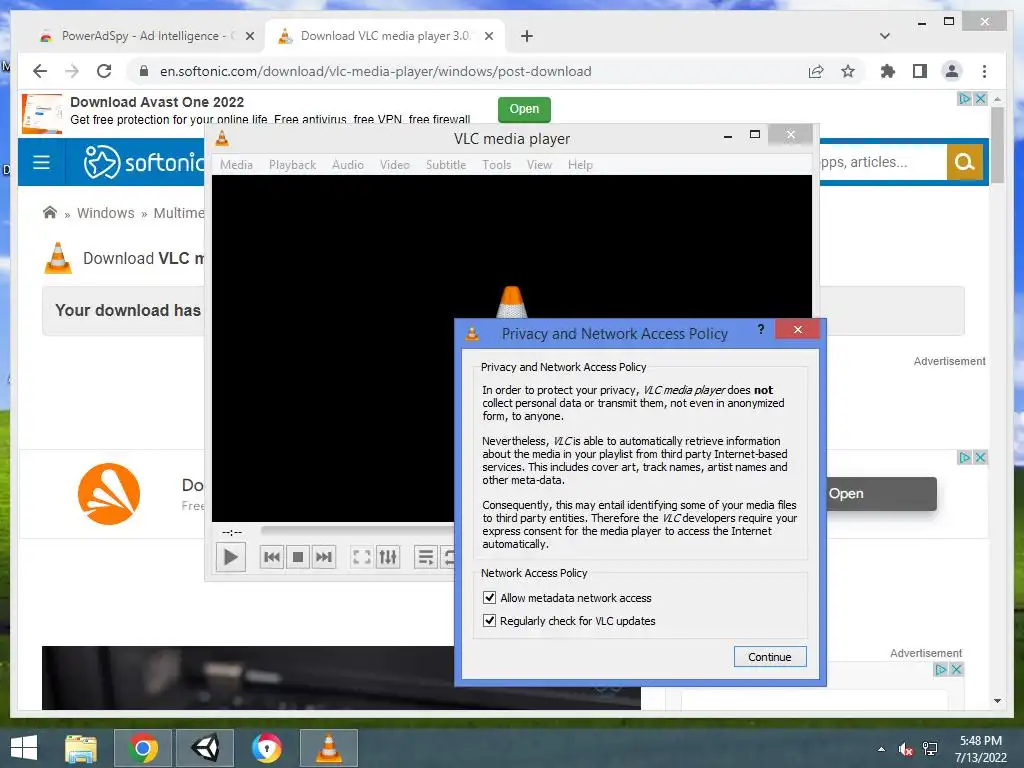Toggle VLC playlist view
The image size is (1024, 768).
[425, 557]
